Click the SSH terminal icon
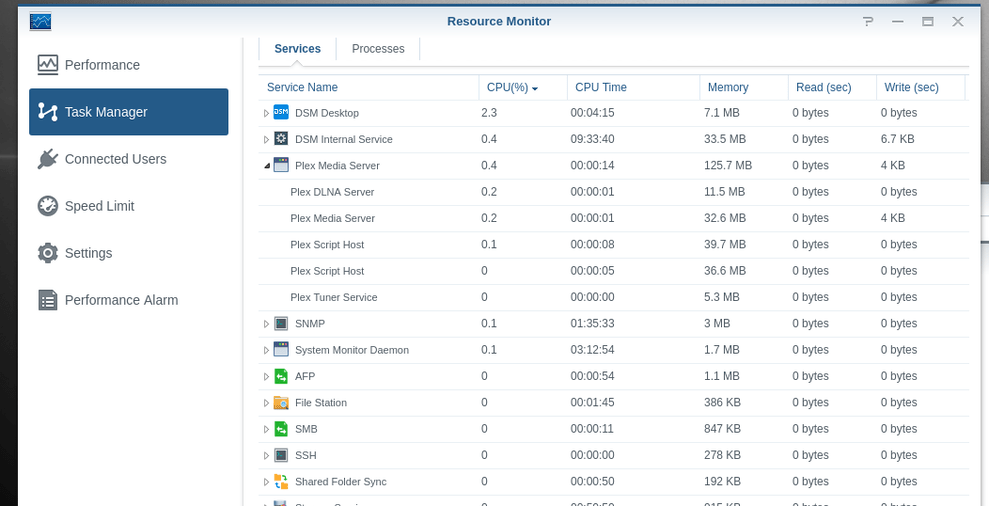 [281, 455]
